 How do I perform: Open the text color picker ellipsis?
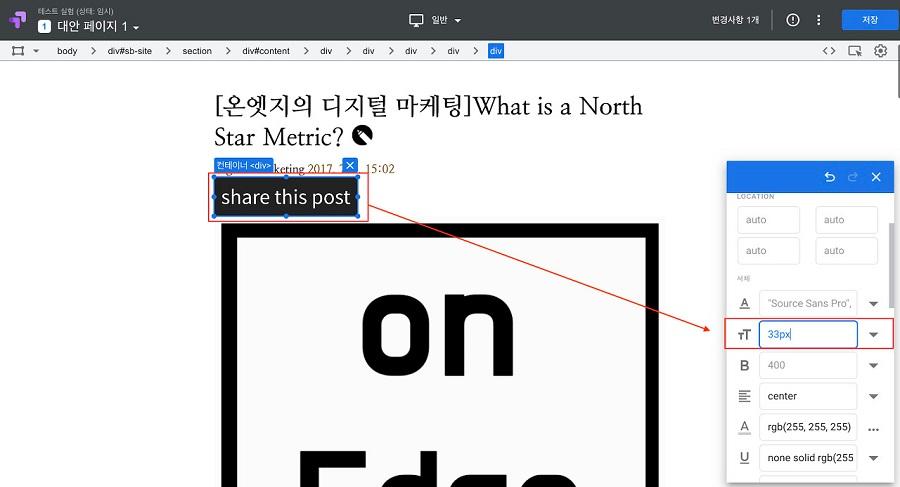[x=874, y=429]
